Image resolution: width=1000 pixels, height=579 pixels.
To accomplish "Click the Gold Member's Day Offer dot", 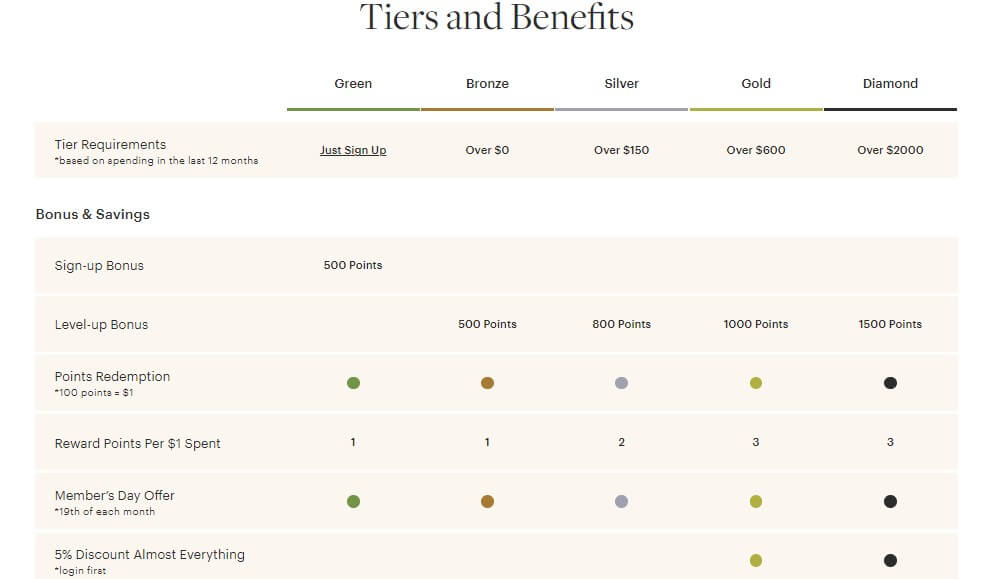I will pos(756,501).
